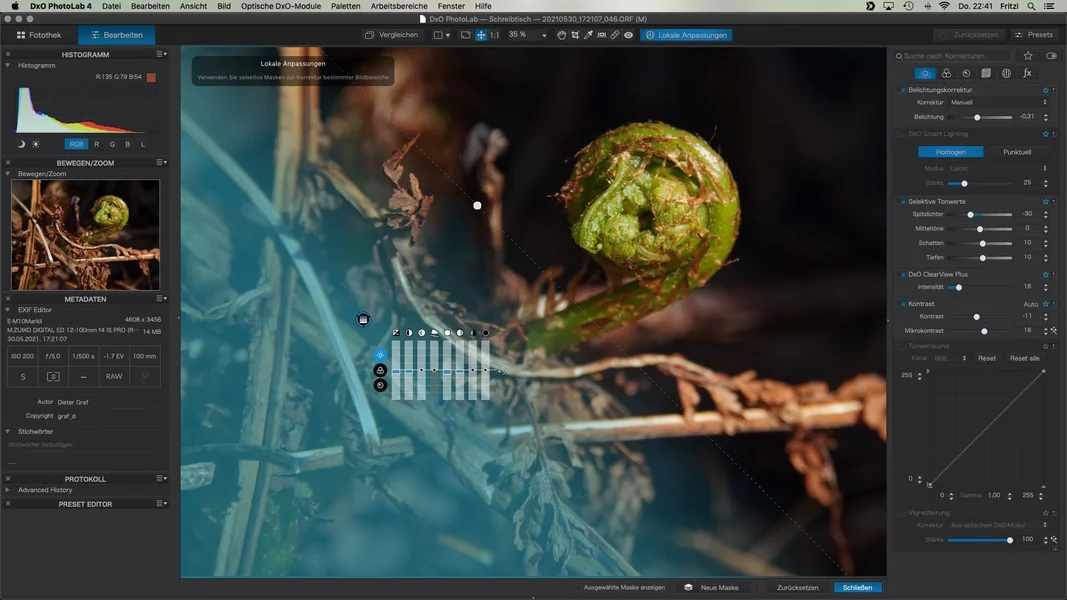Open the Detail corrections tab icon

(966, 73)
